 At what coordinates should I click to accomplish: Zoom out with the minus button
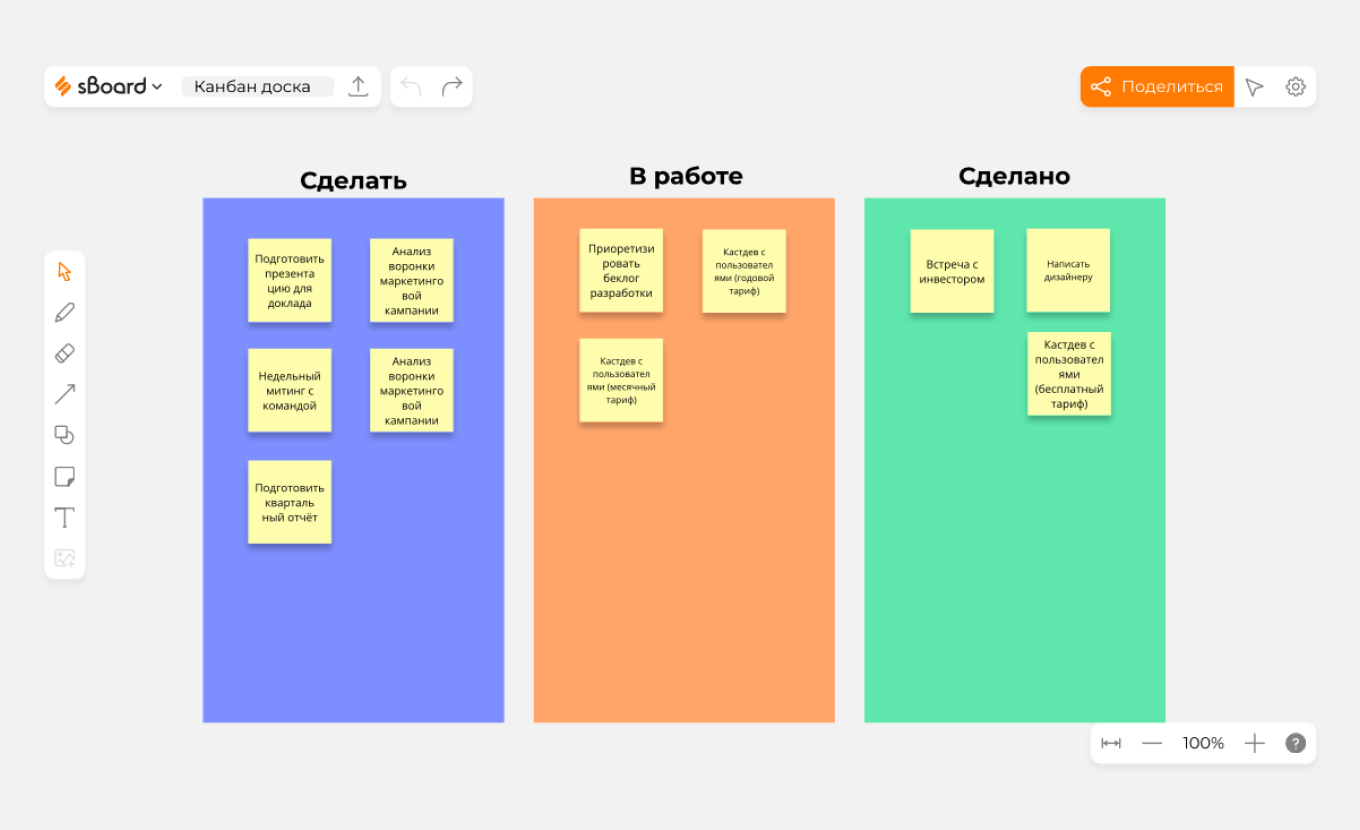pos(1152,743)
